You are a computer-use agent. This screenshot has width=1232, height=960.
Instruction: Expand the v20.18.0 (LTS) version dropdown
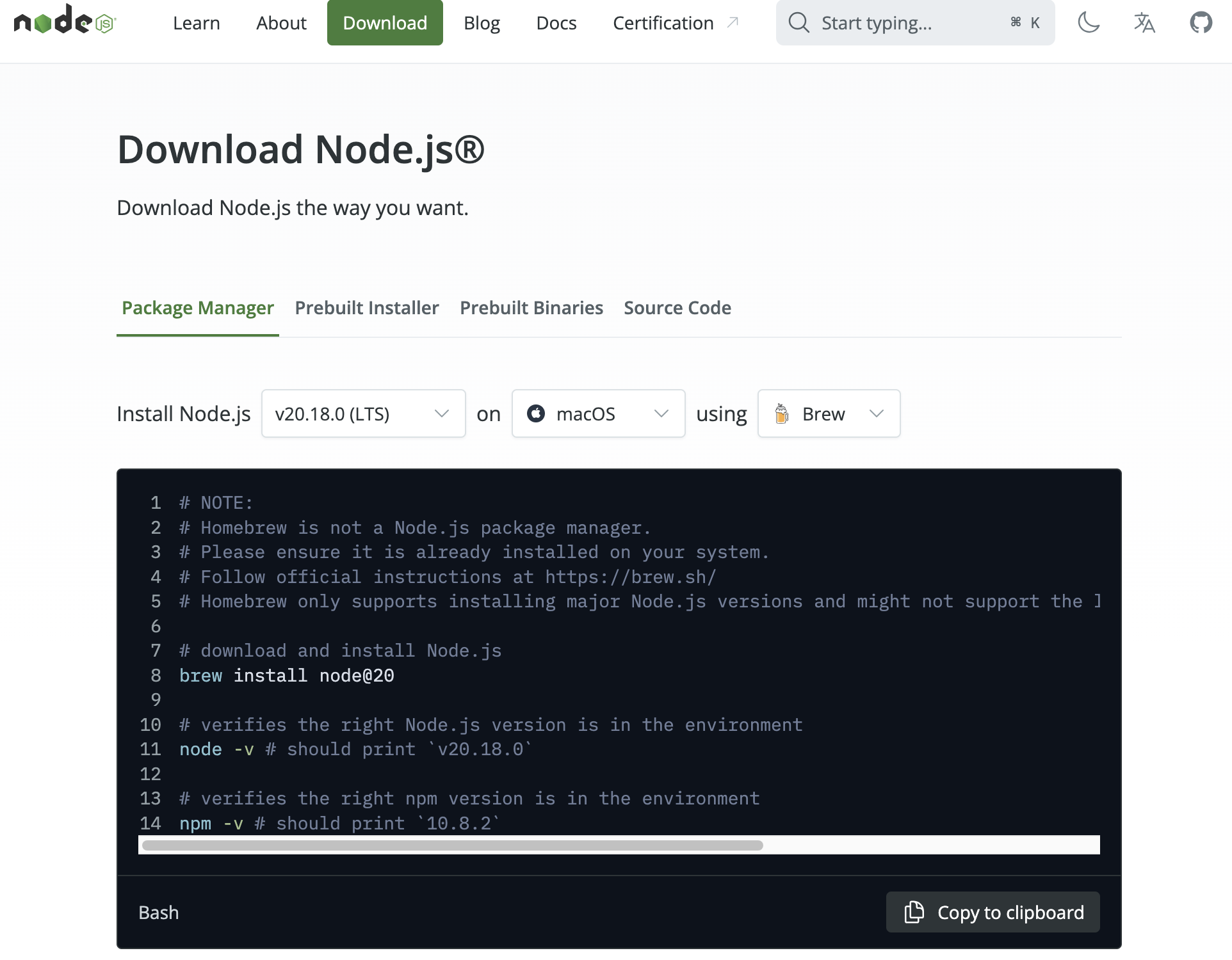363,413
